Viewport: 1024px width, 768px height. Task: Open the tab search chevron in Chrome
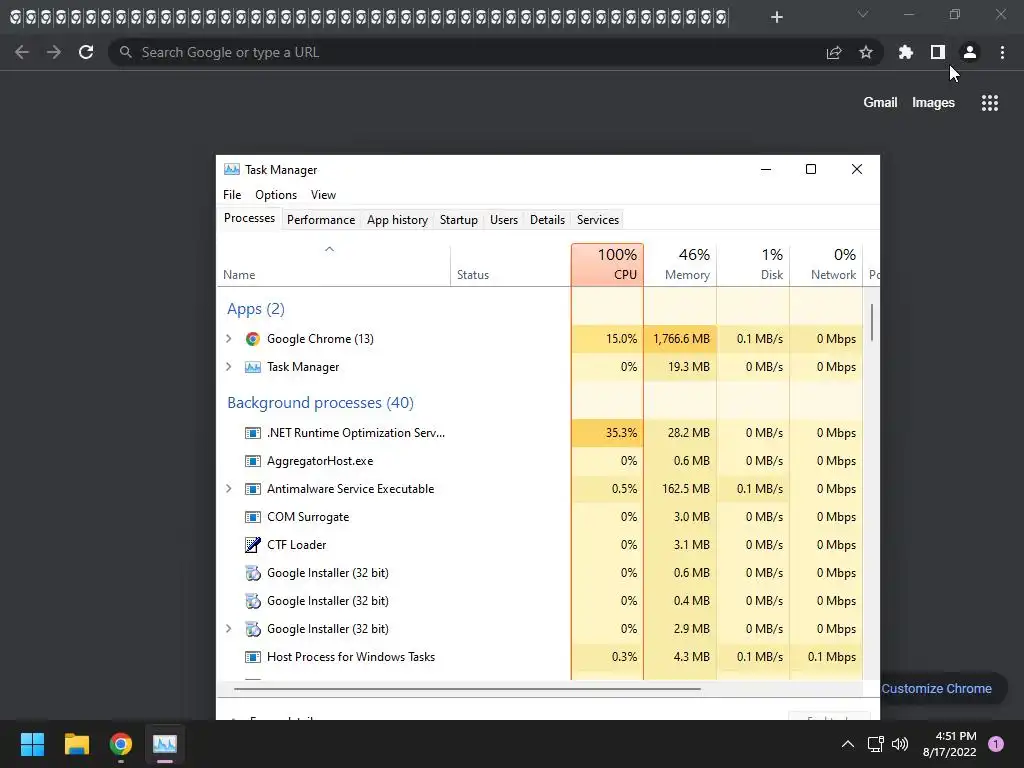pos(863,14)
